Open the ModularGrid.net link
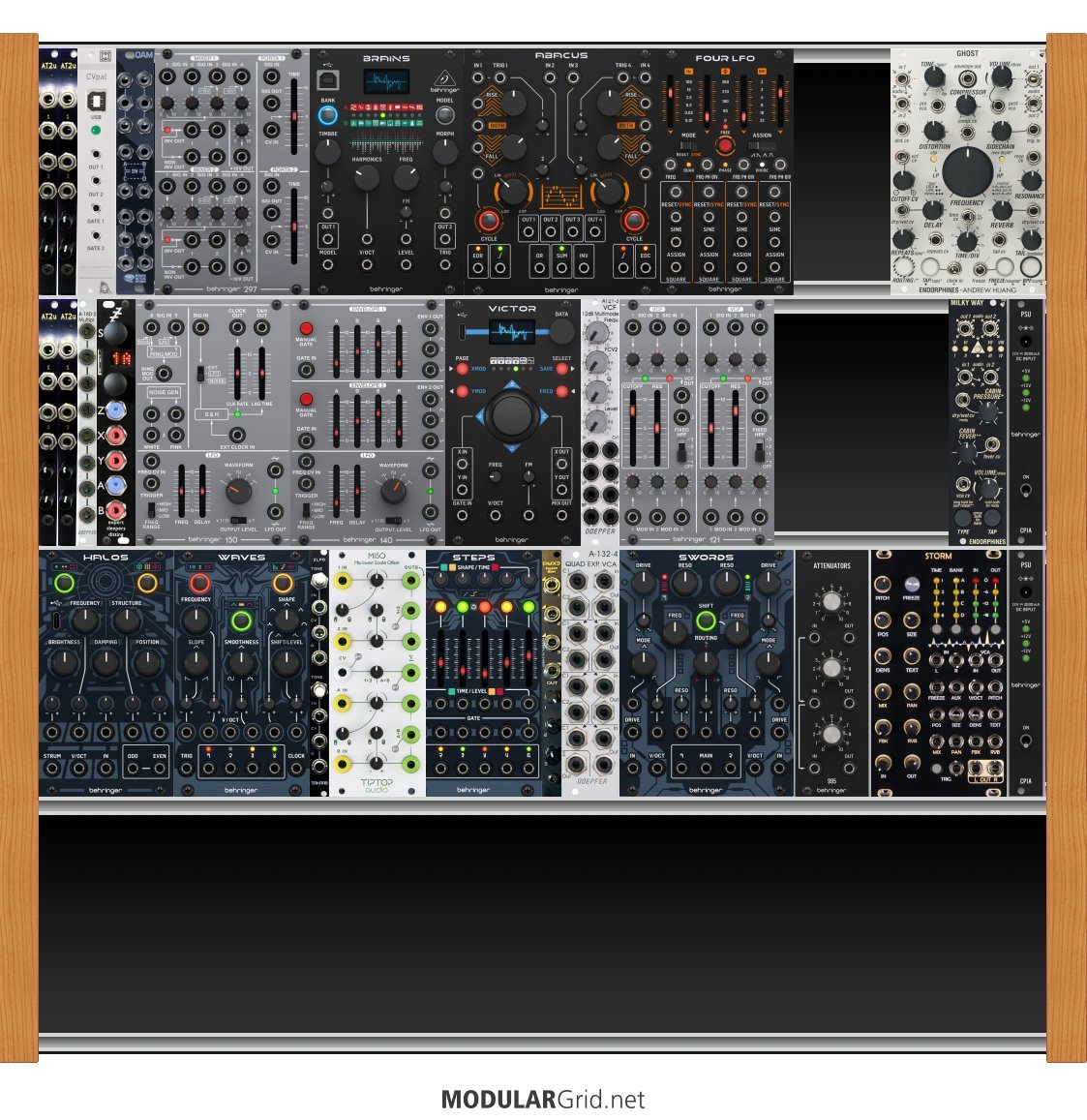This screenshot has width=1087, height=1120. coord(542,1100)
